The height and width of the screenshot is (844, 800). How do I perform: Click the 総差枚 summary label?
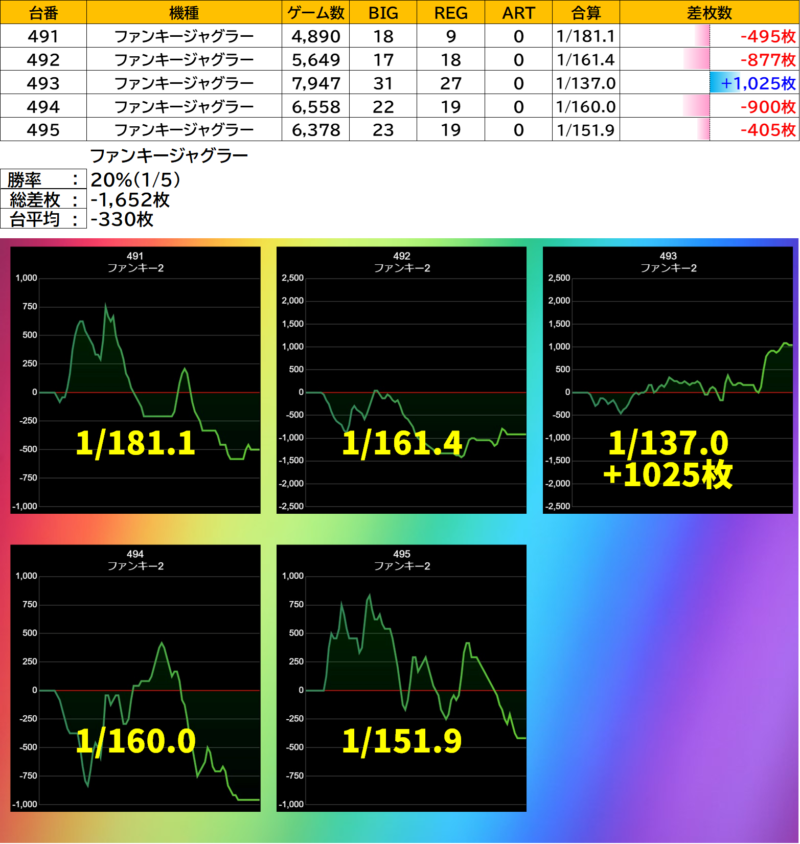point(43,200)
